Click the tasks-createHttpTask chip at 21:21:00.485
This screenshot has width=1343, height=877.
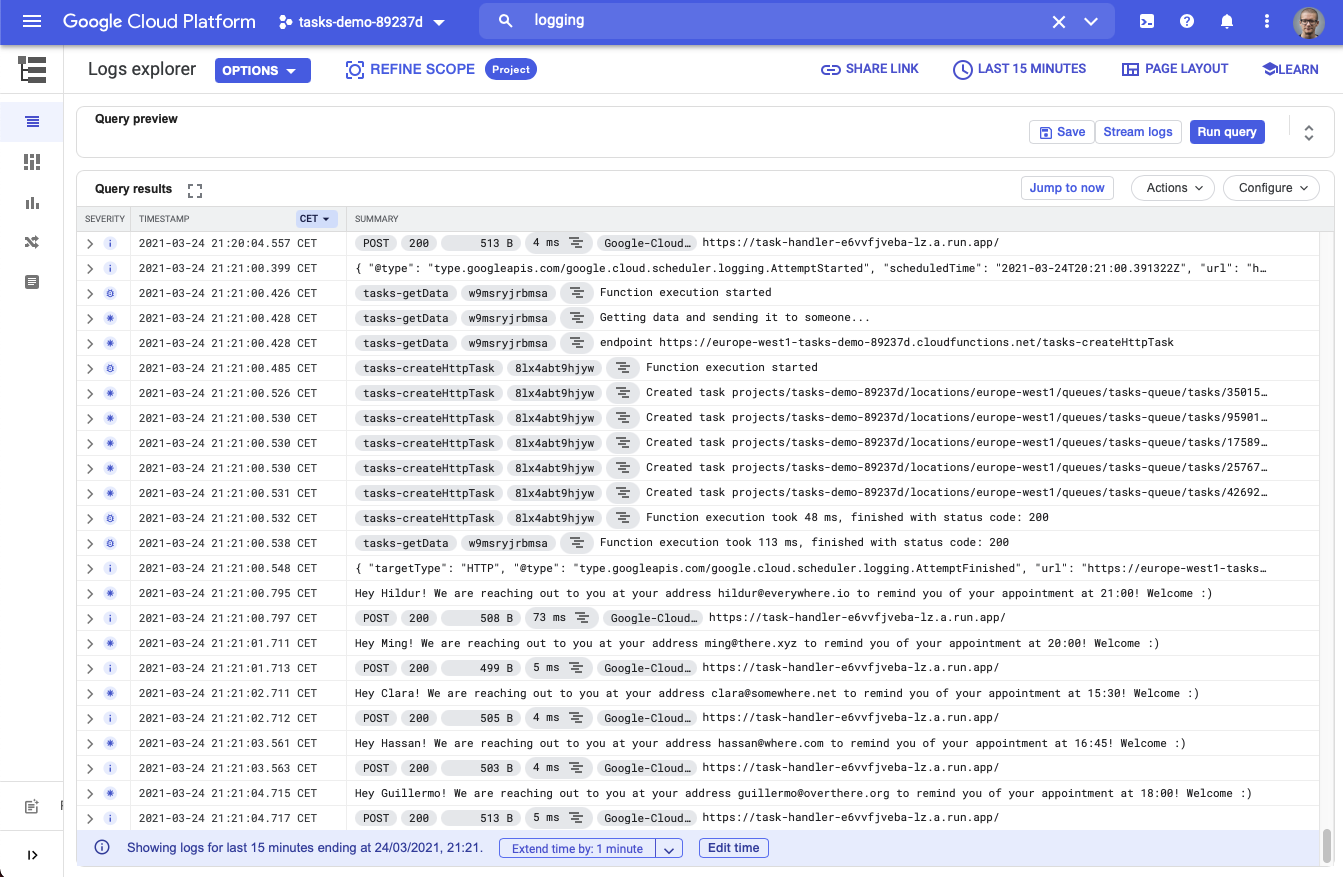pos(429,368)
